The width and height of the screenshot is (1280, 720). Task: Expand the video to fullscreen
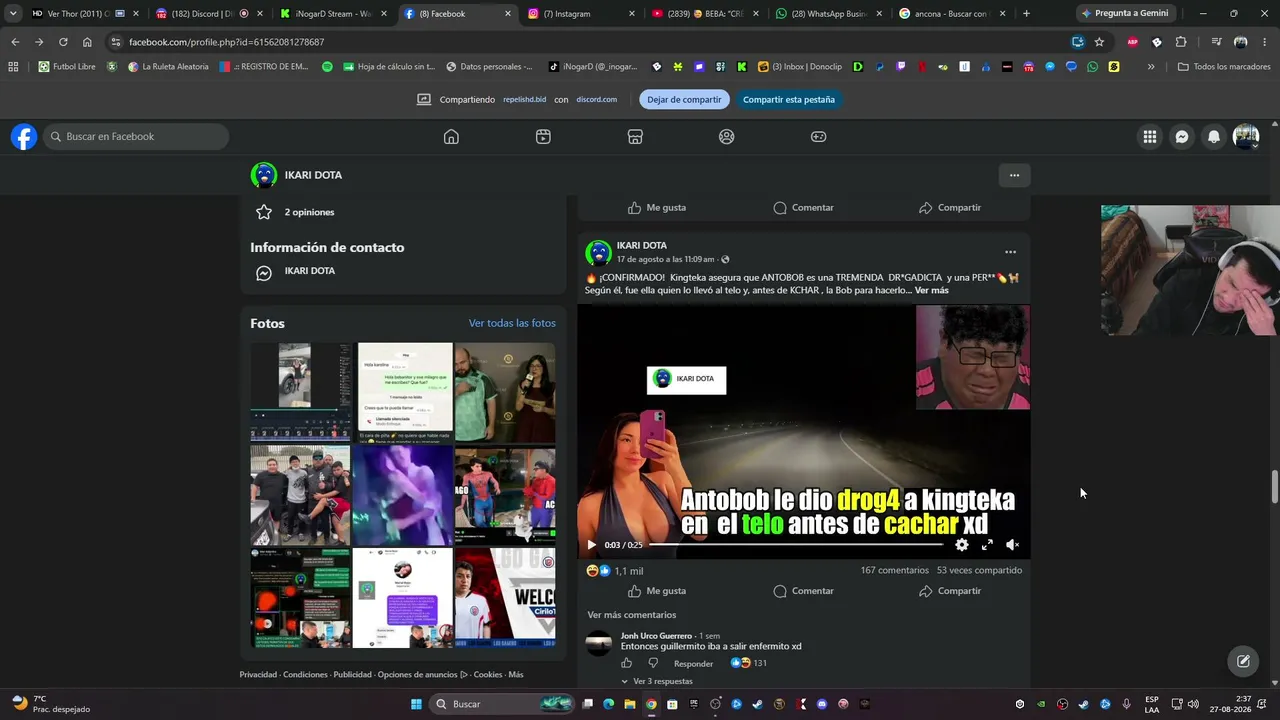click(987, 545)
